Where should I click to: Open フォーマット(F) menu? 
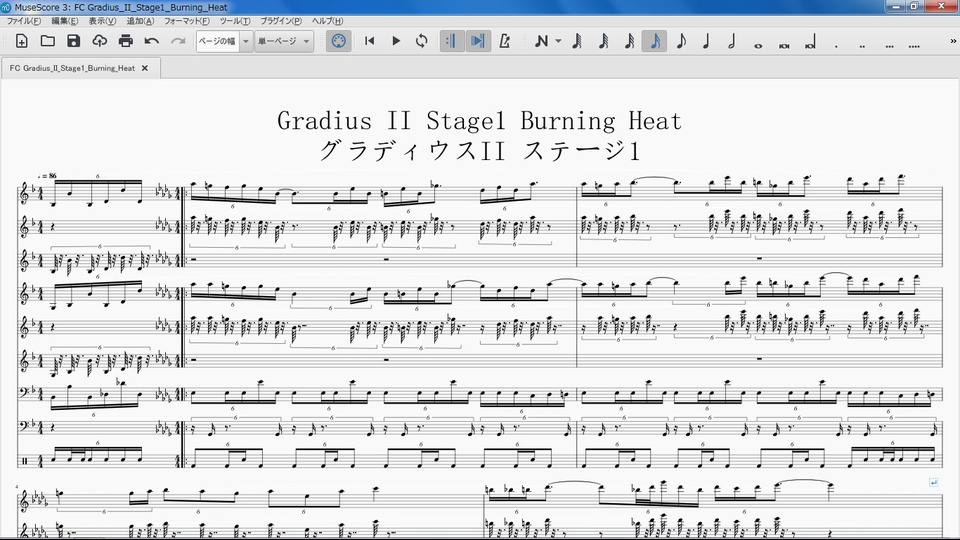click(x=187, y=21)
